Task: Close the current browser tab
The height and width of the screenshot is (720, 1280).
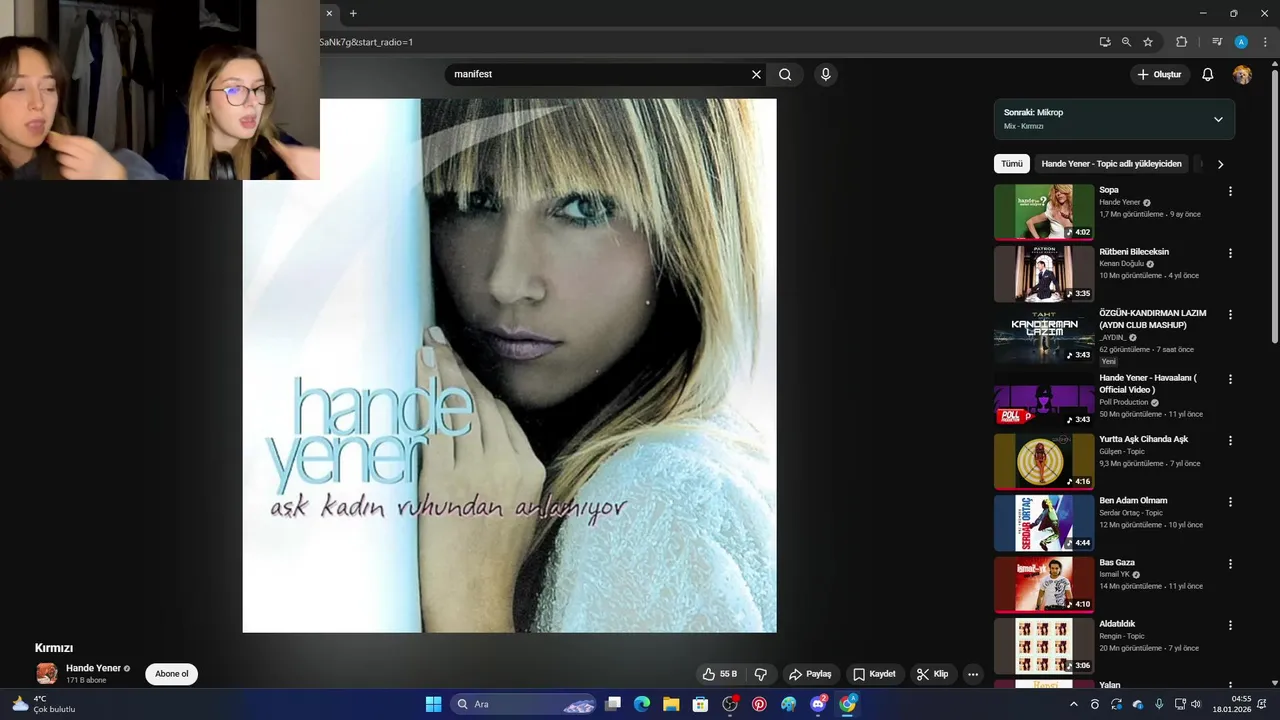Action: (329, 13)
